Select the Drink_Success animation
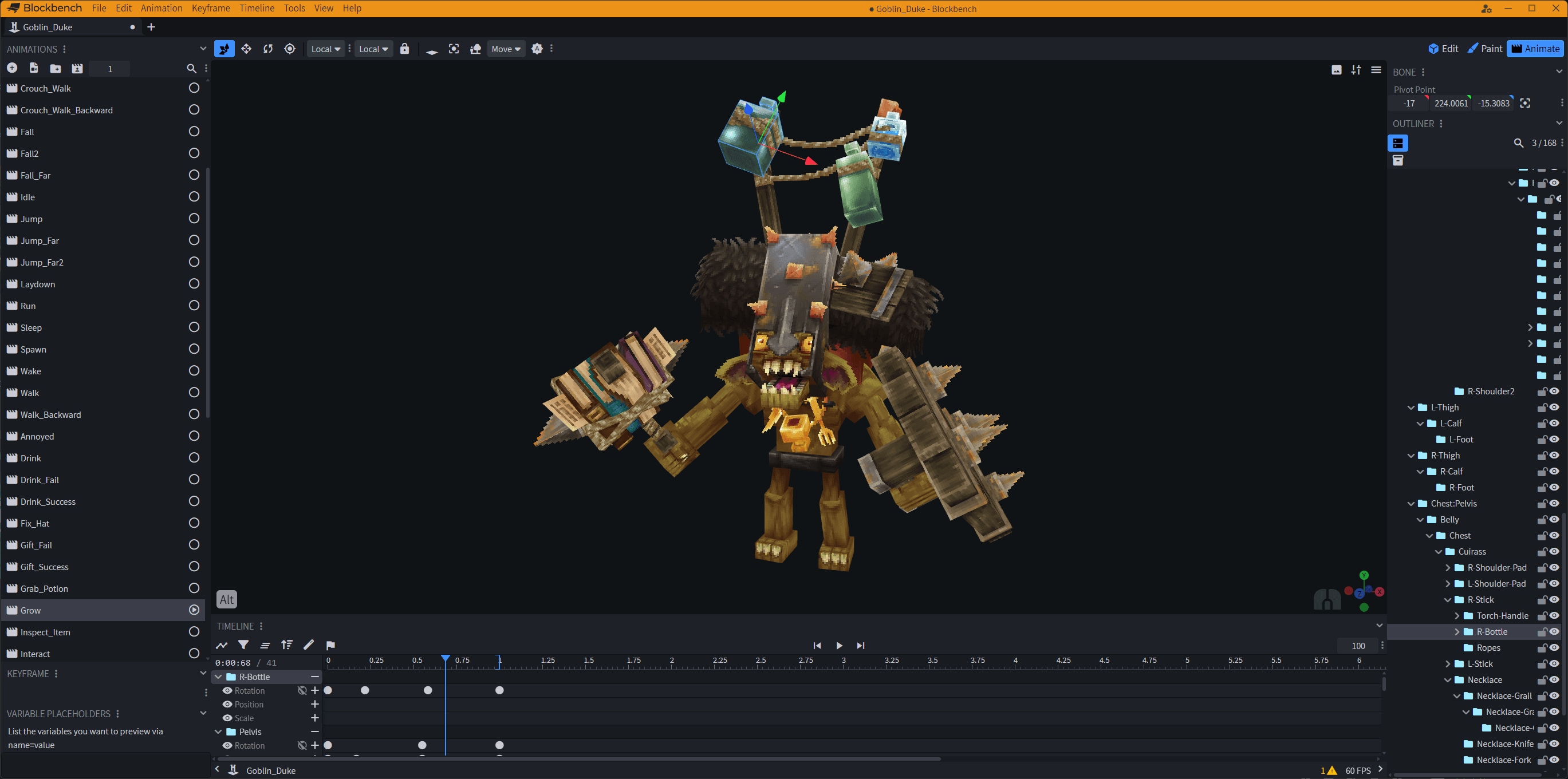Image resolution: width=1568 pixels, height=779 pixels. [x=48, y=501]
